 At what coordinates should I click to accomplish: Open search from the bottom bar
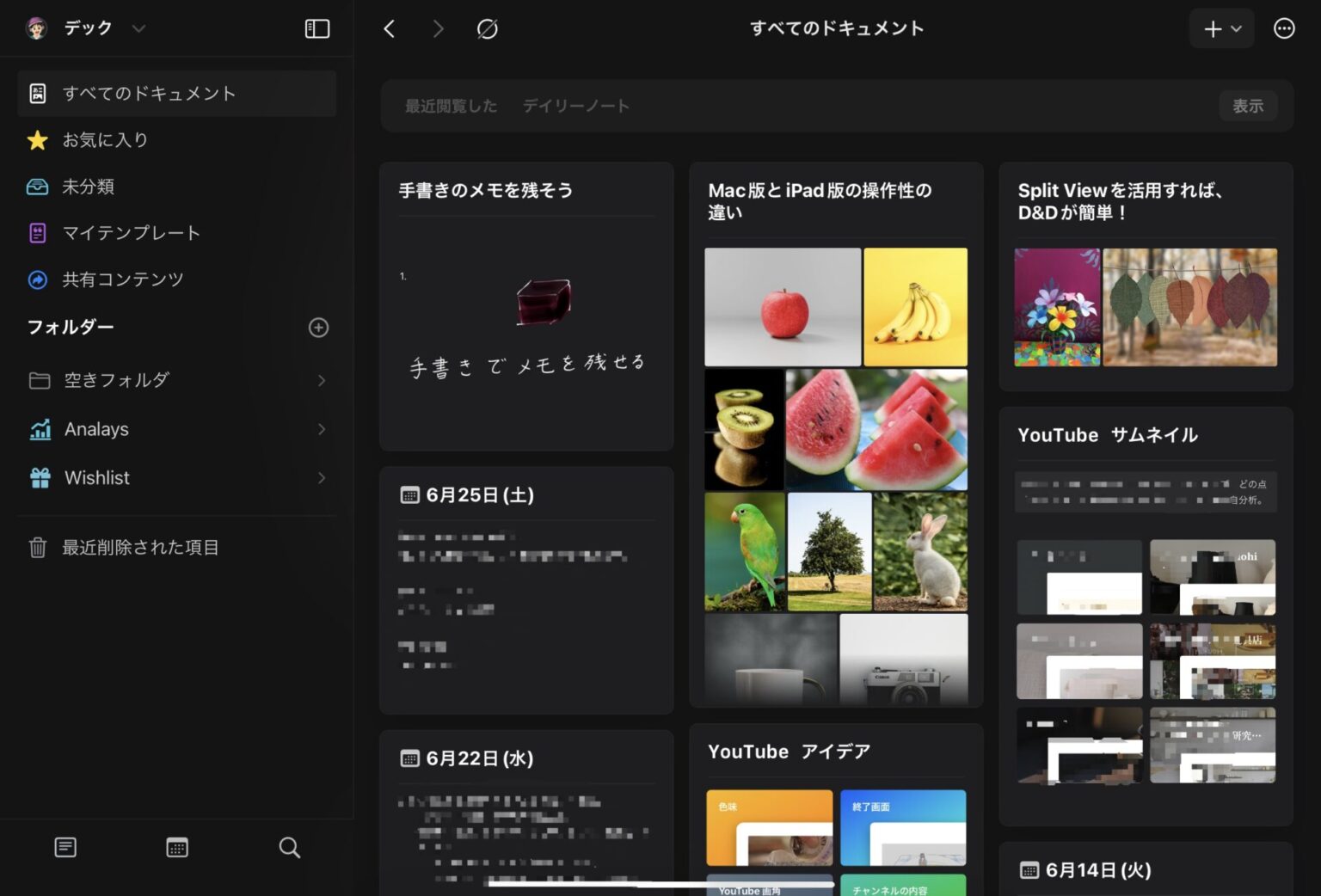point(289,847)
